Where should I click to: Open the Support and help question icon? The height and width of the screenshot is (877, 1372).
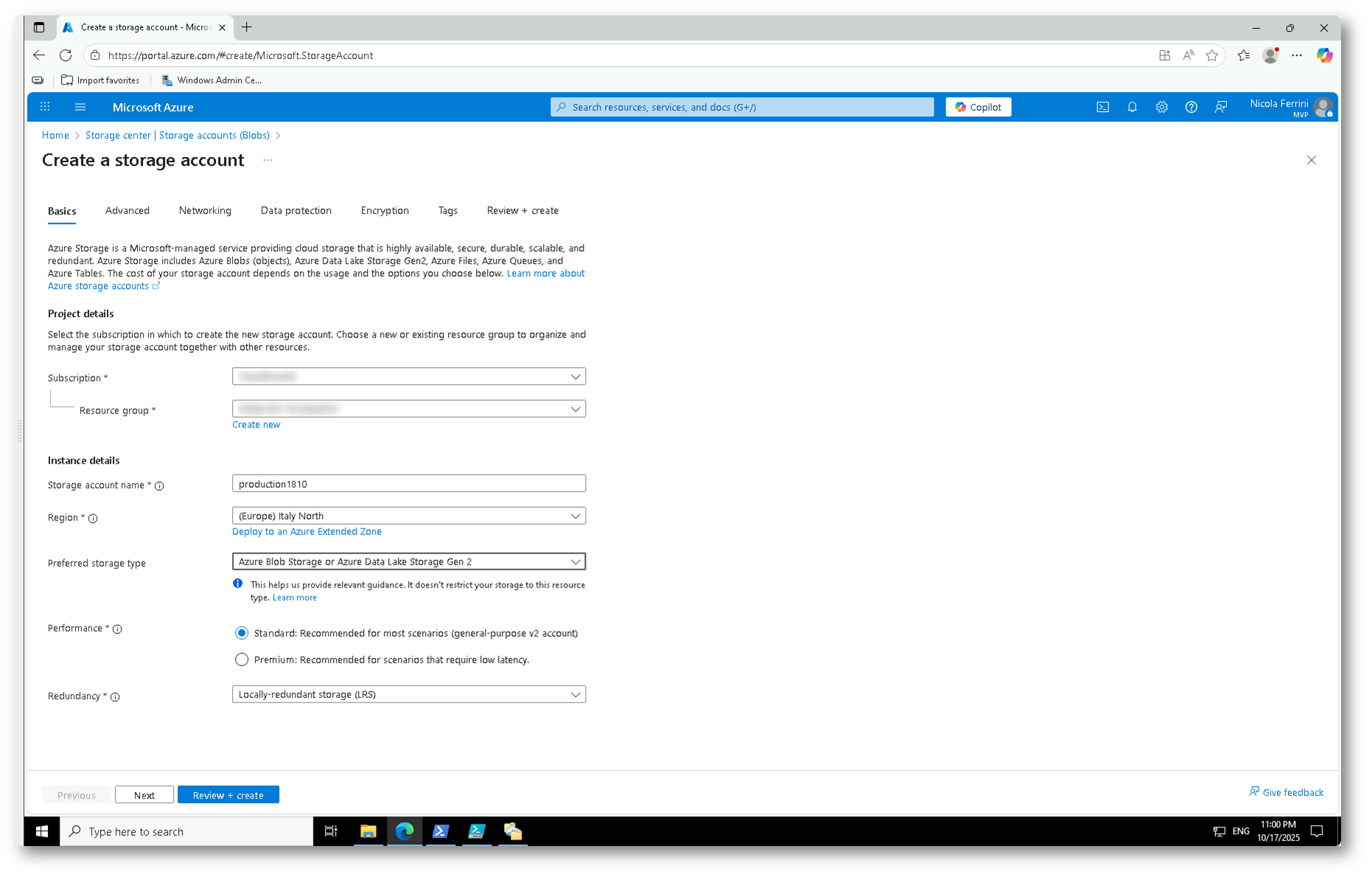(x=1191, y=107)
